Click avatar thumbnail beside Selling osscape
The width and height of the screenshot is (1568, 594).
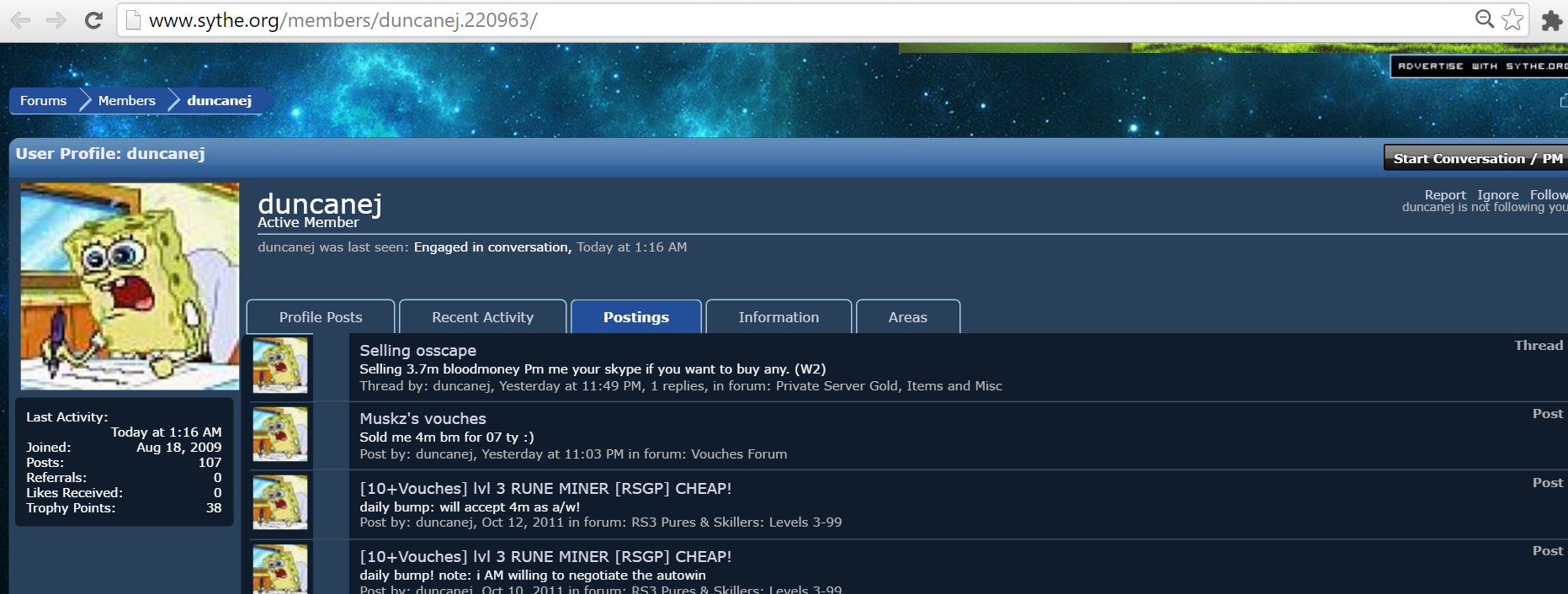(280, 365)
